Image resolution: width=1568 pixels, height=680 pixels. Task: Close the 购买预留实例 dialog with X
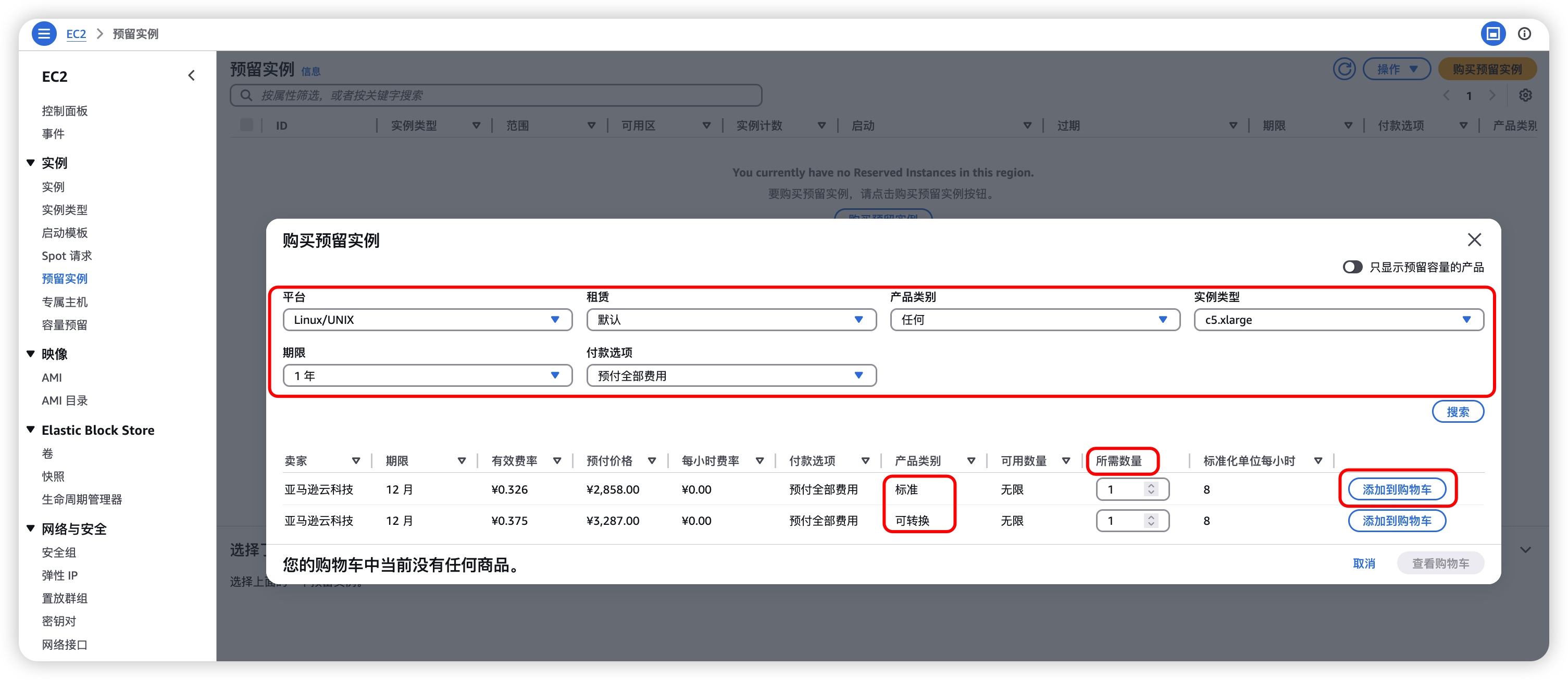pos(1474,240)
